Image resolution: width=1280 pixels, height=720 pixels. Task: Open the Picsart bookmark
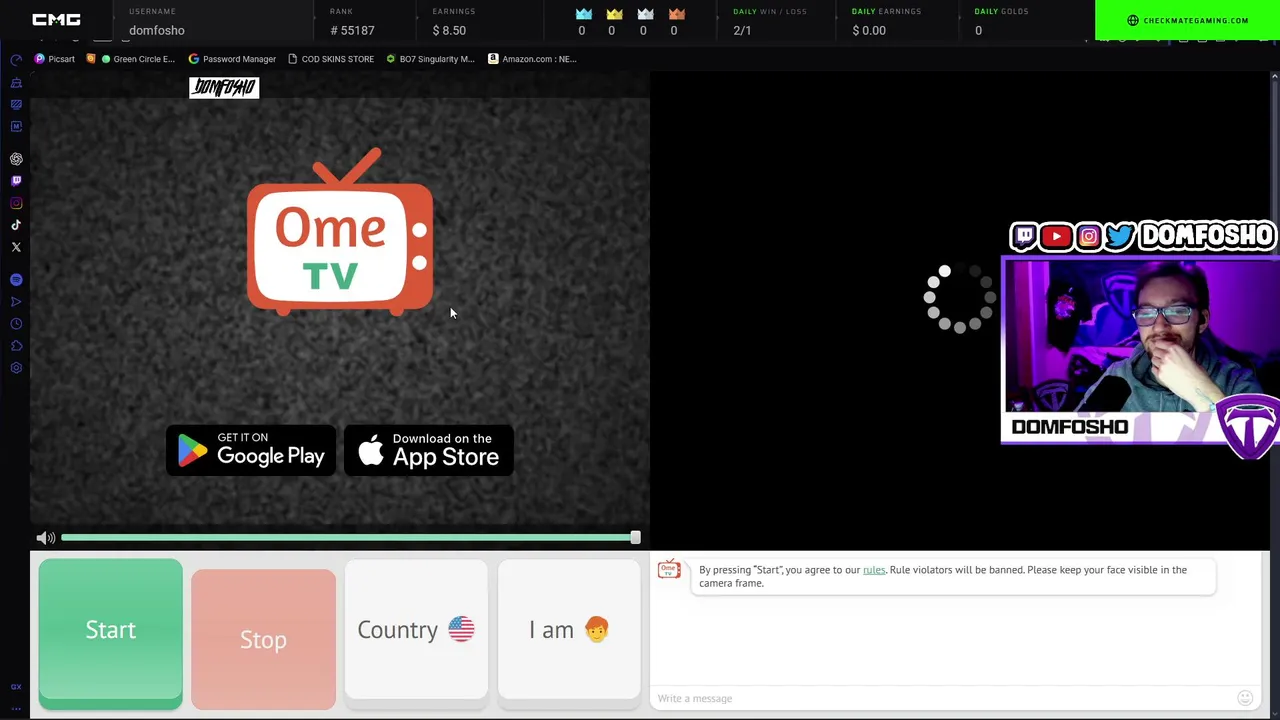coord(55,59)
